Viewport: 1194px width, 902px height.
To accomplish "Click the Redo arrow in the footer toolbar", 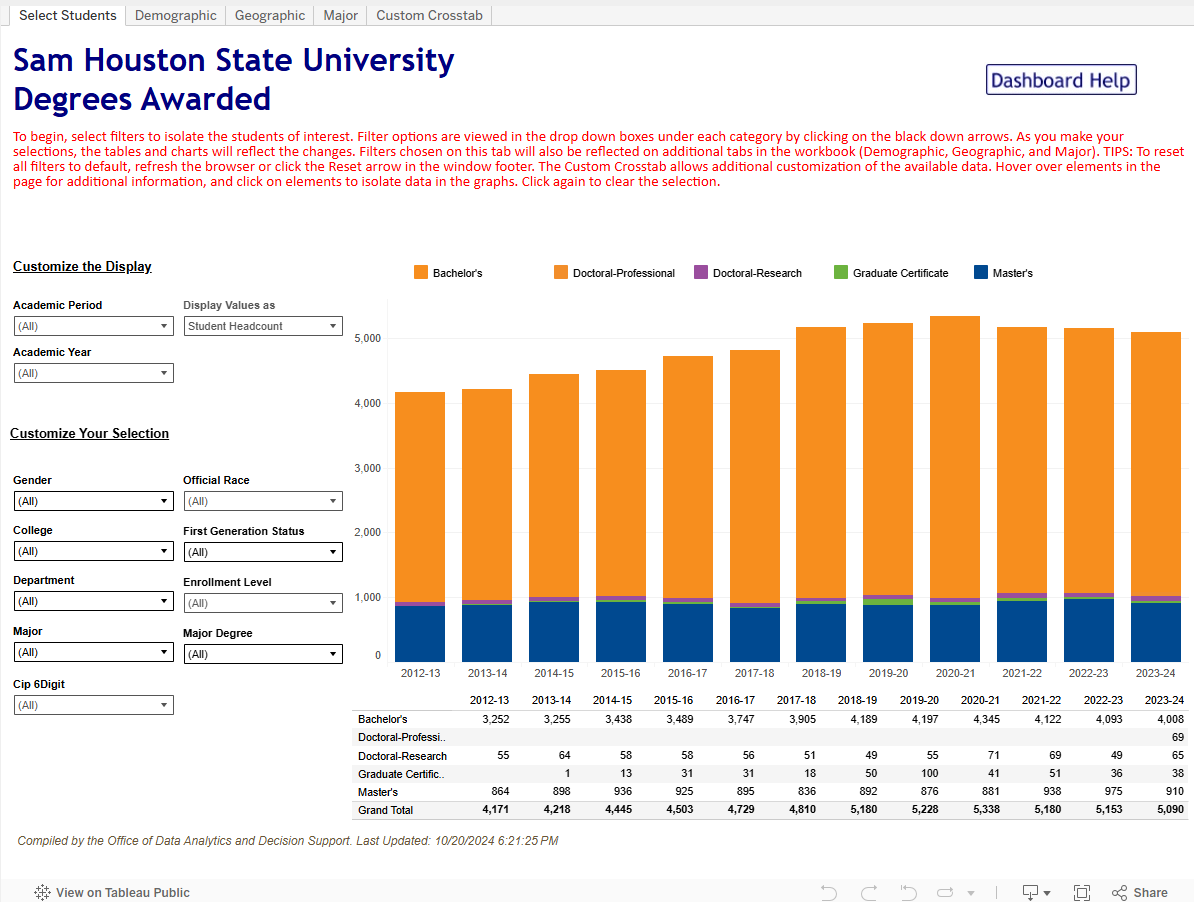I will point(868,892).
